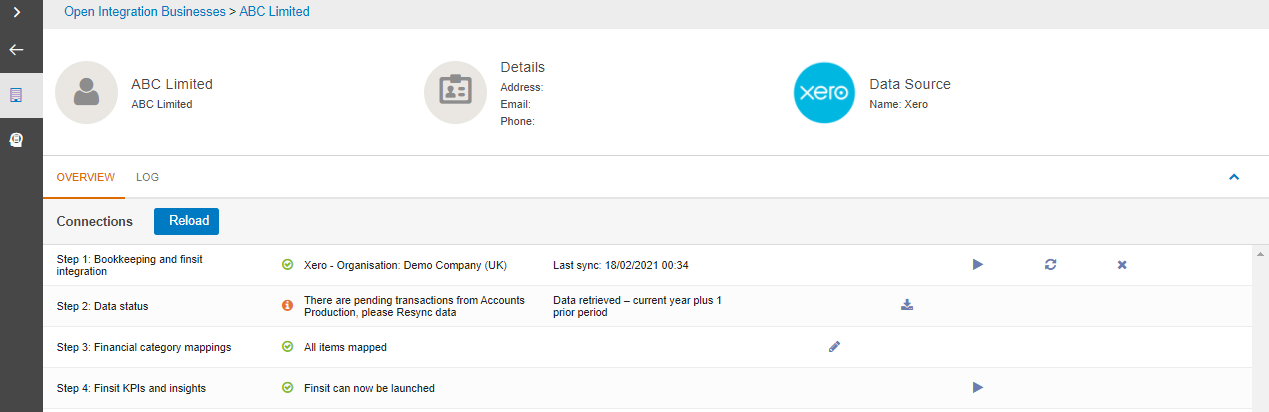Image resolution: width=1269 pixels, height=412 pixels.
Task: Click the 'Email:' label in Details
Action: pyautogui.click(x=515, y=104)
